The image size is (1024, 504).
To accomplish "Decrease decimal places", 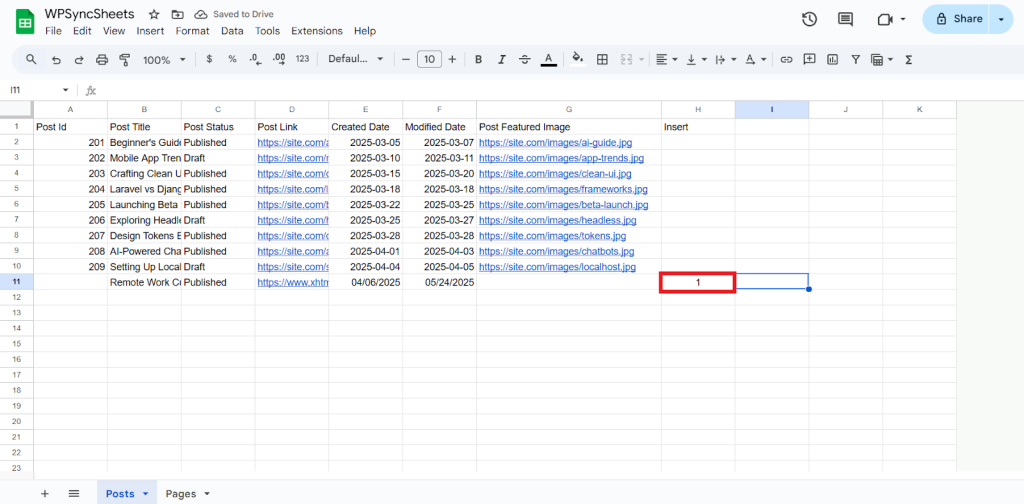I will pyautogui.click(x=255, y=59).
